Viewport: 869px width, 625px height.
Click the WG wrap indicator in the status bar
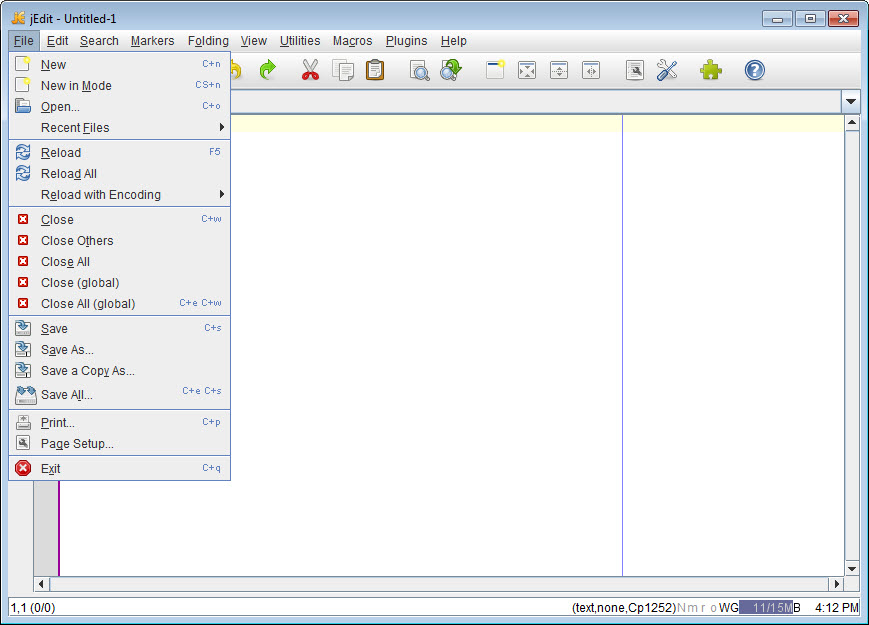click(x=728, y=607)
